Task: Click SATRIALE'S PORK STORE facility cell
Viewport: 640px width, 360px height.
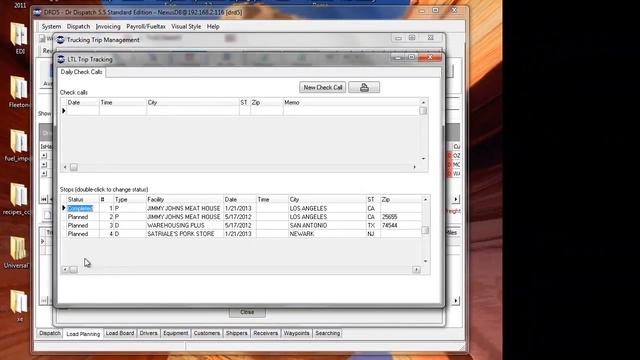Action: coord(184,234)
